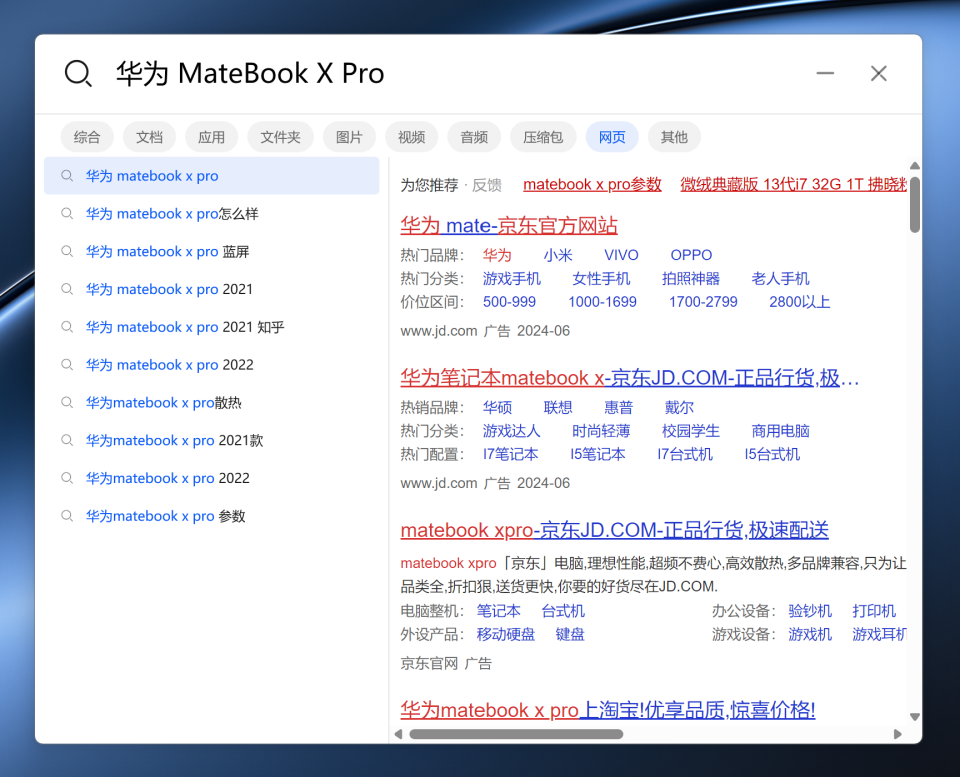Click the horizontal scrollbar left arrow
This screenshot has width=960, height=777.
pos(399,734)
